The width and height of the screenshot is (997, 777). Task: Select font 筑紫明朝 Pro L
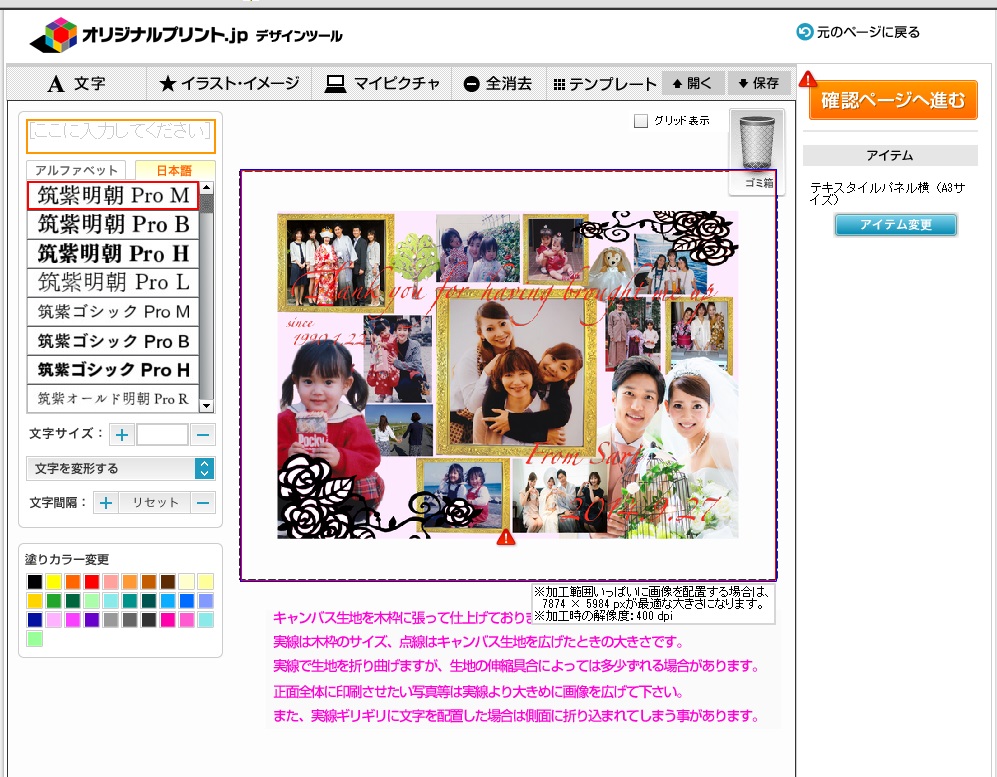113,282
